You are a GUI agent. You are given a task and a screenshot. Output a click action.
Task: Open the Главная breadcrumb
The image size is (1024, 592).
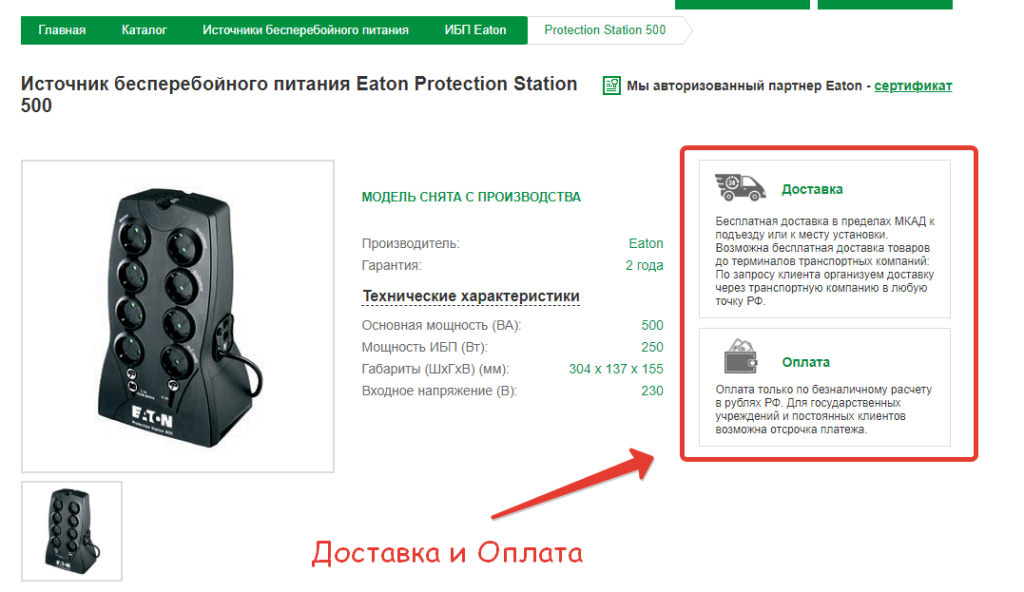(61, 30)
